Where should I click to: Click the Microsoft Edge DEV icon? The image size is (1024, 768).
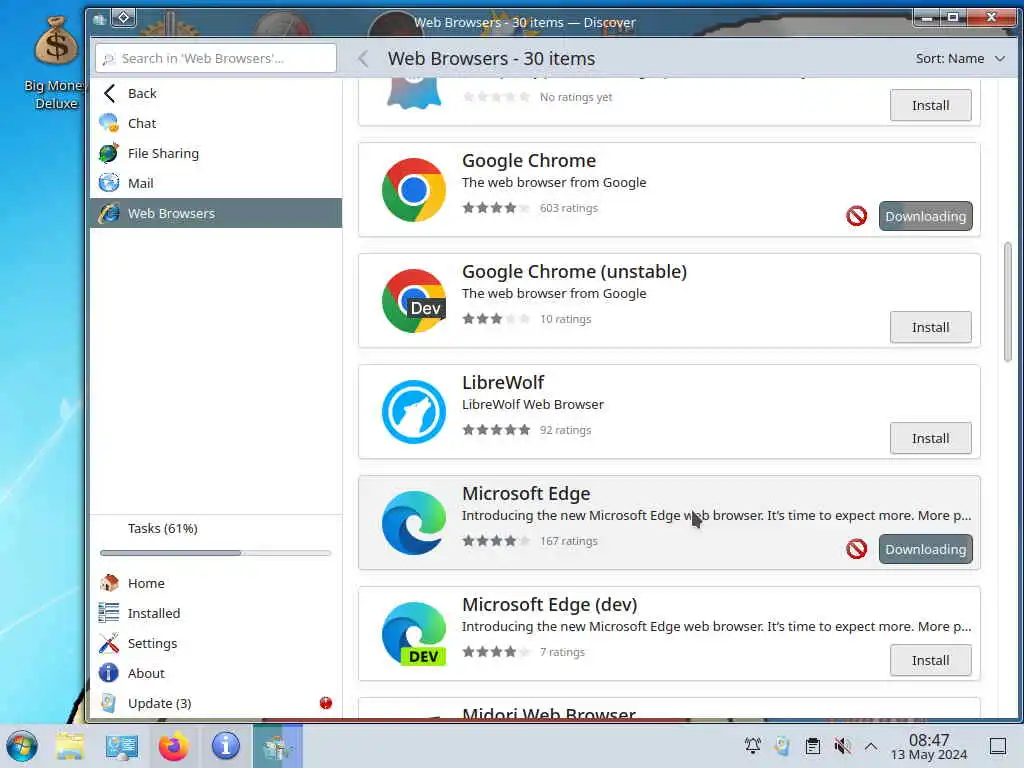(414, 634)
